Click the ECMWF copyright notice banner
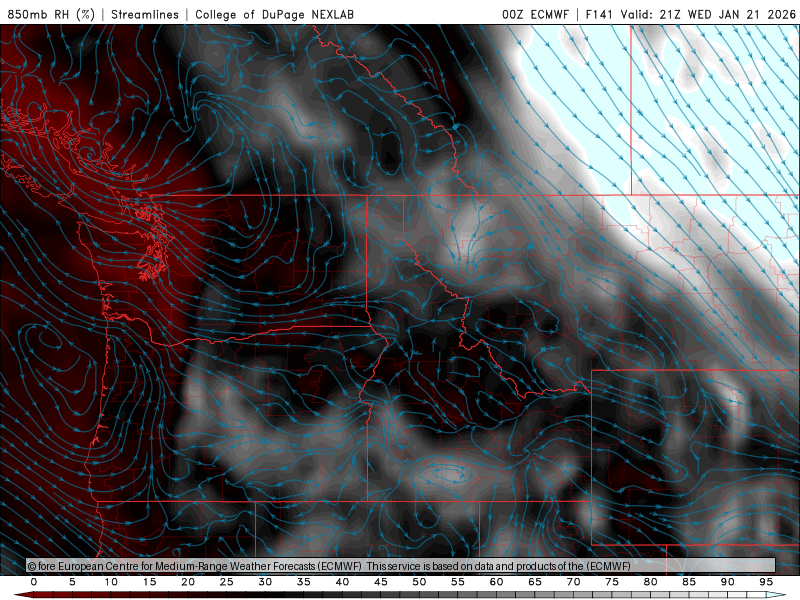Screen dimensions: 800x600 pyautogui.click(x=401, y=565)
